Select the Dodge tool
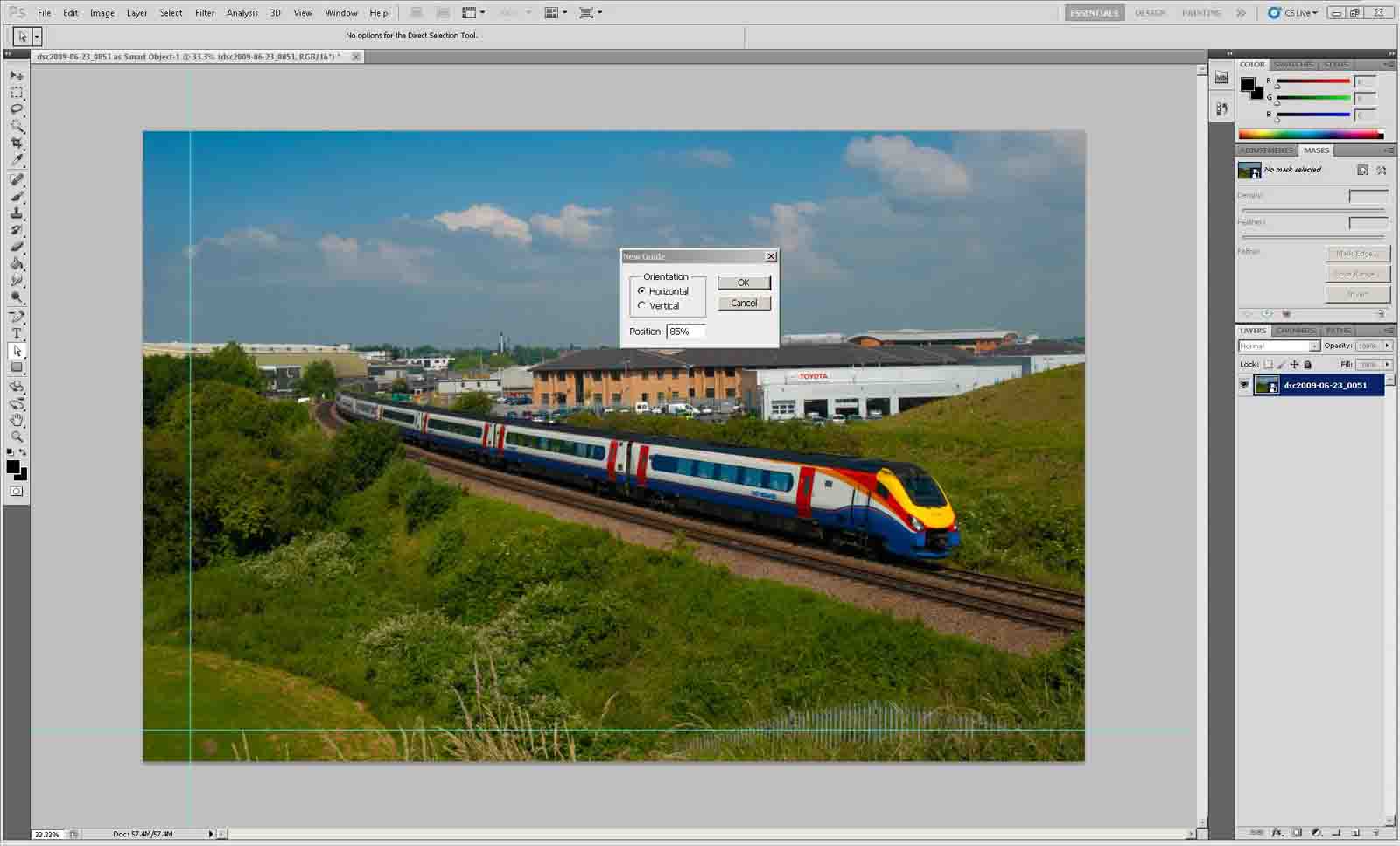 17,297
